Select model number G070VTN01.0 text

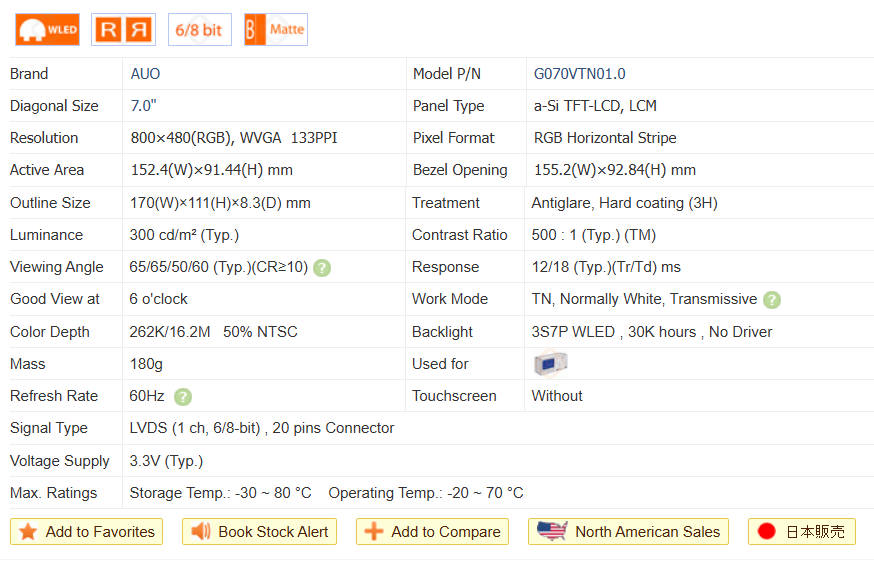tap(579, 74)
